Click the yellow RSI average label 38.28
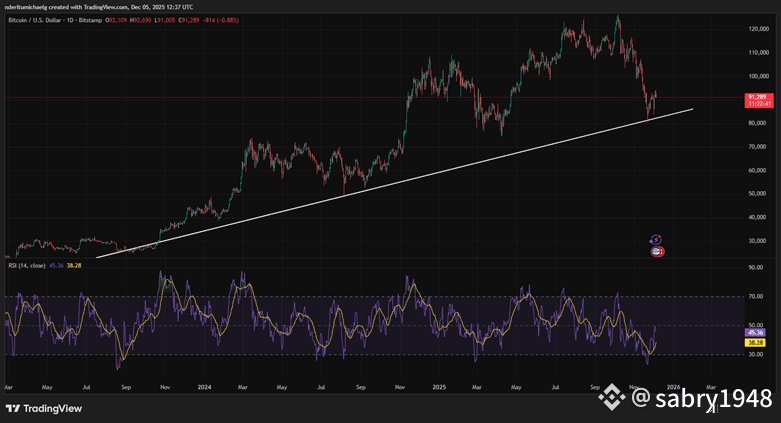Viewport: 781px width, 423px height. (756, 343)
